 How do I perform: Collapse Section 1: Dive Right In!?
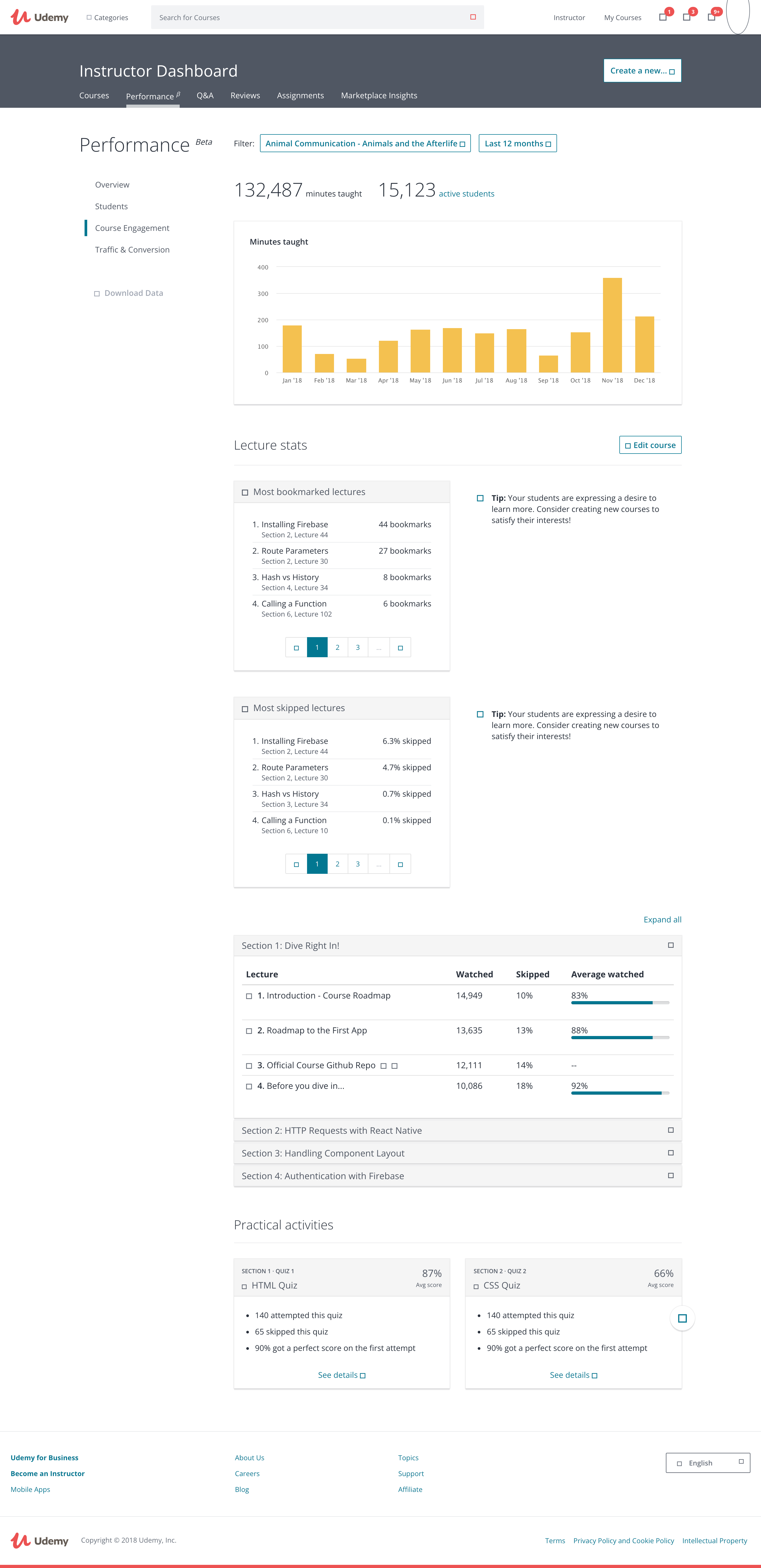pyautogui.click(x=458, y=945)
